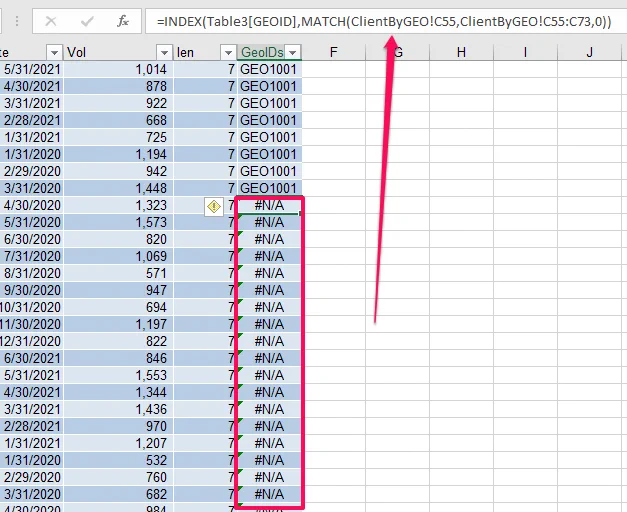Click the formula bar input field
Image resolution: width=627 pixels, height=512 pixels.
pos(385,21)
